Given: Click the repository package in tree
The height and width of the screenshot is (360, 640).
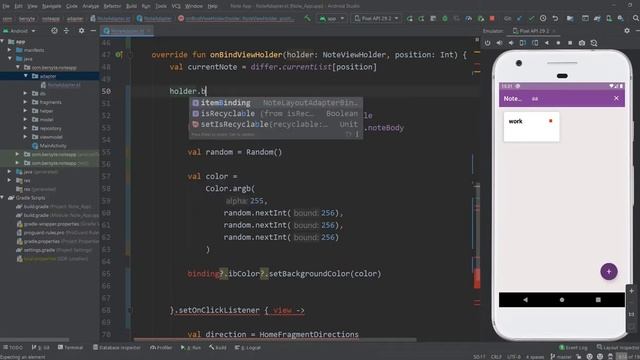Looking at the screenshot, I should (x=47, y=128).
